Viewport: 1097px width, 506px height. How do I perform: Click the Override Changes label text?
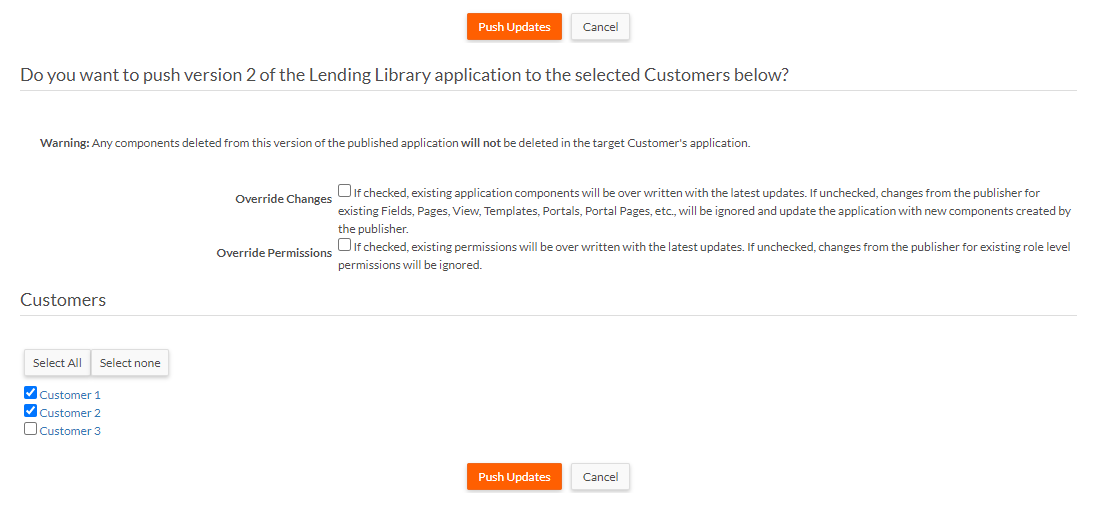pyautogui.click(x=283, y=199)
